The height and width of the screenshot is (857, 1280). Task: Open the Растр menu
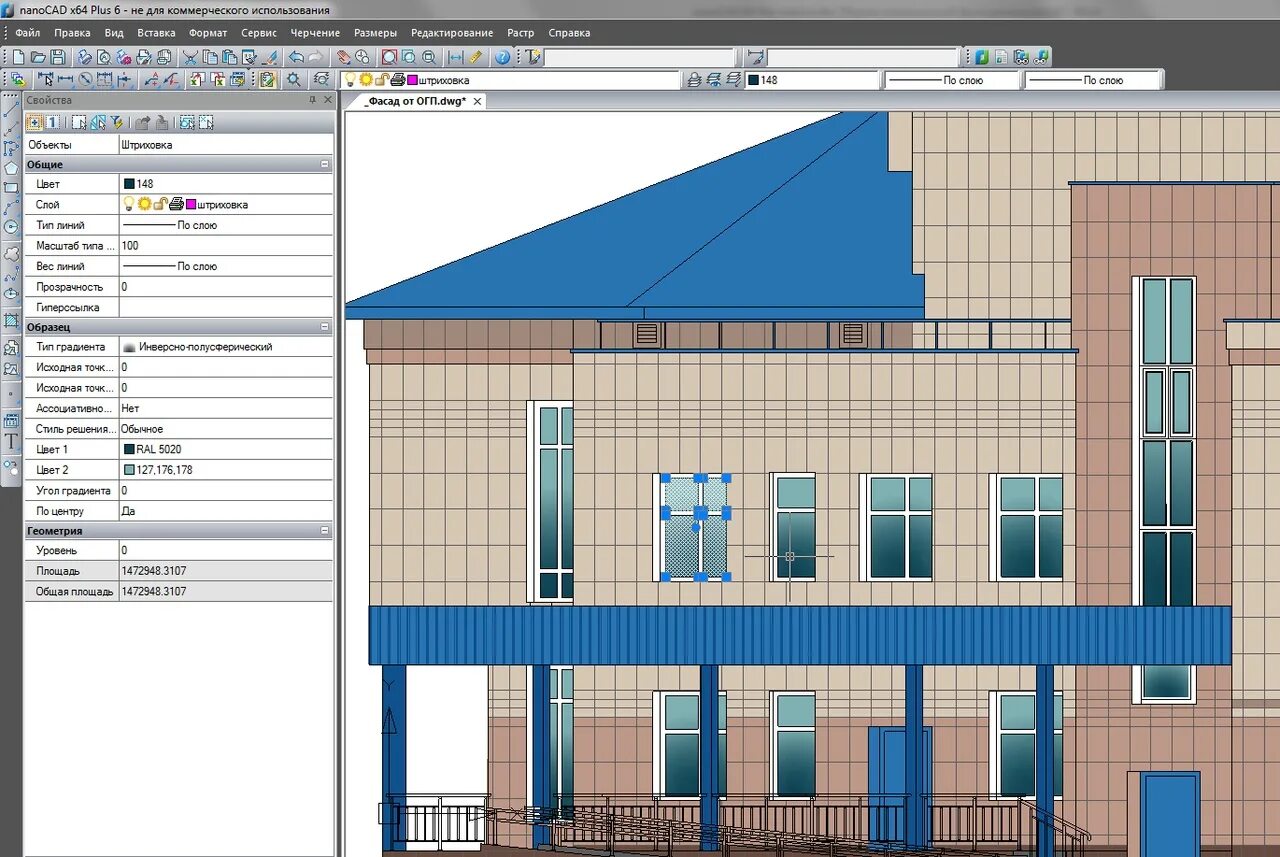[x=520, y=32]
